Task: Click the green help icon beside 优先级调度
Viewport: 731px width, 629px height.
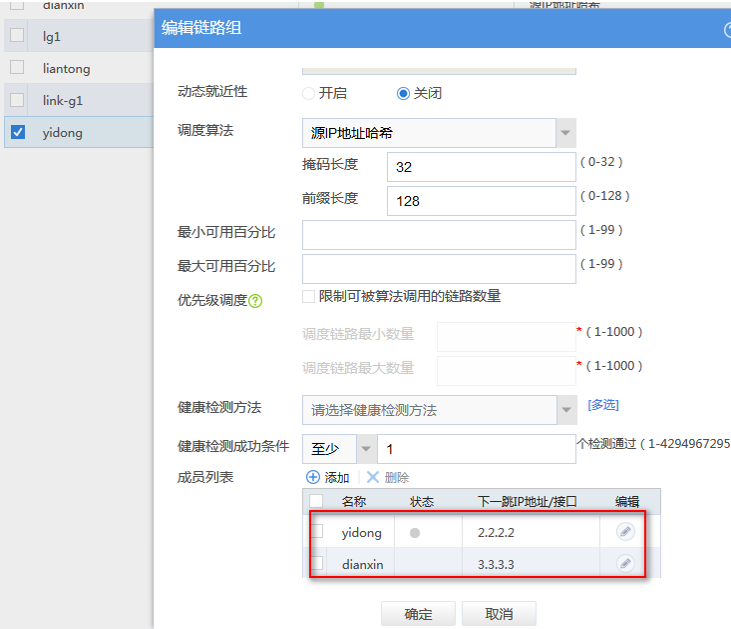Action: [x=255, y=300]
